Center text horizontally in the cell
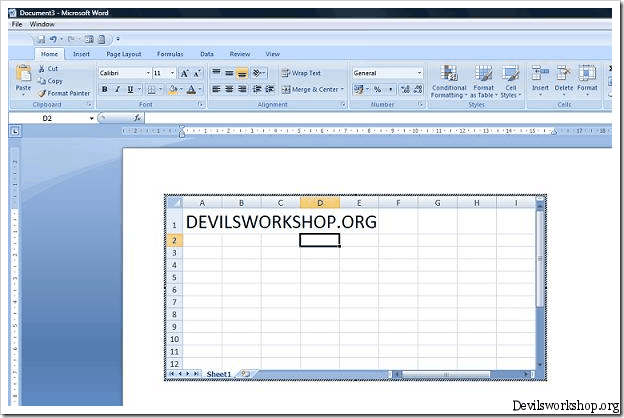 [x=229, y=89]
